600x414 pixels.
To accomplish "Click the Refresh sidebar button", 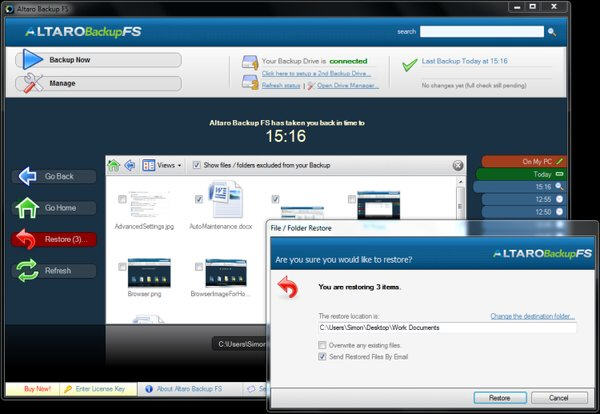I will point(54,271).
